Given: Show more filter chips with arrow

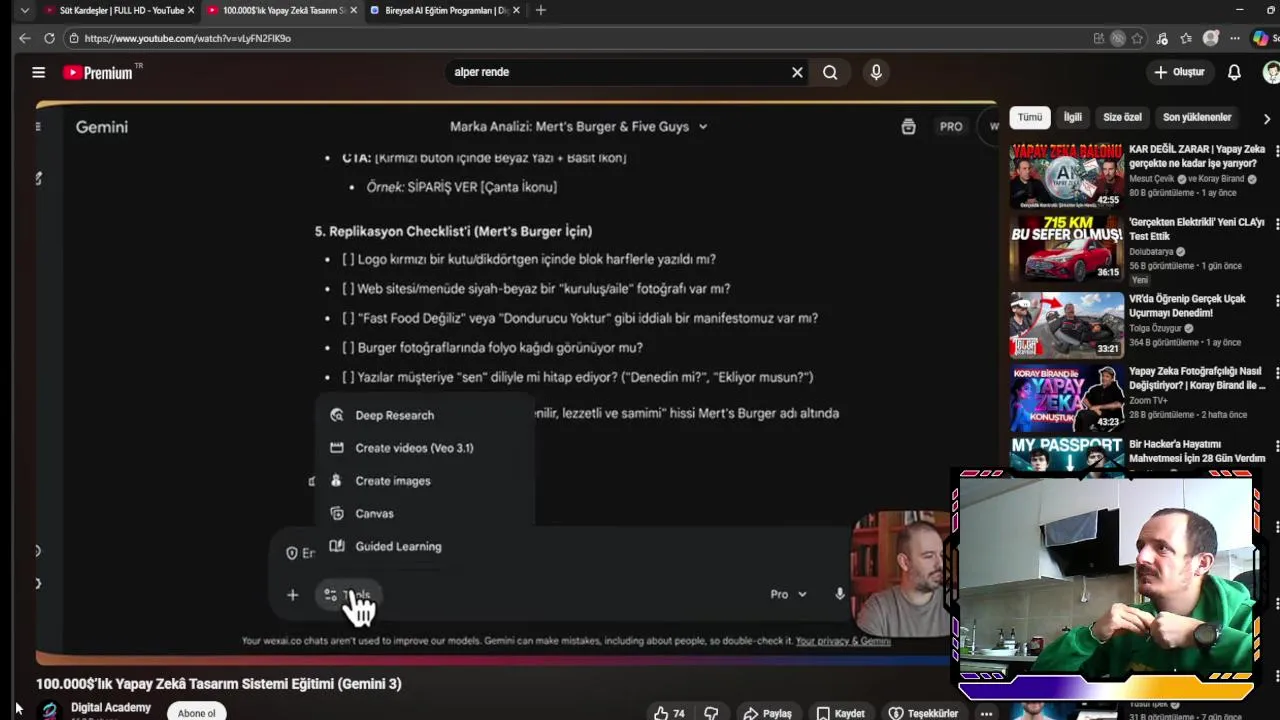Looking at the screenshot, I should 1267,118.
